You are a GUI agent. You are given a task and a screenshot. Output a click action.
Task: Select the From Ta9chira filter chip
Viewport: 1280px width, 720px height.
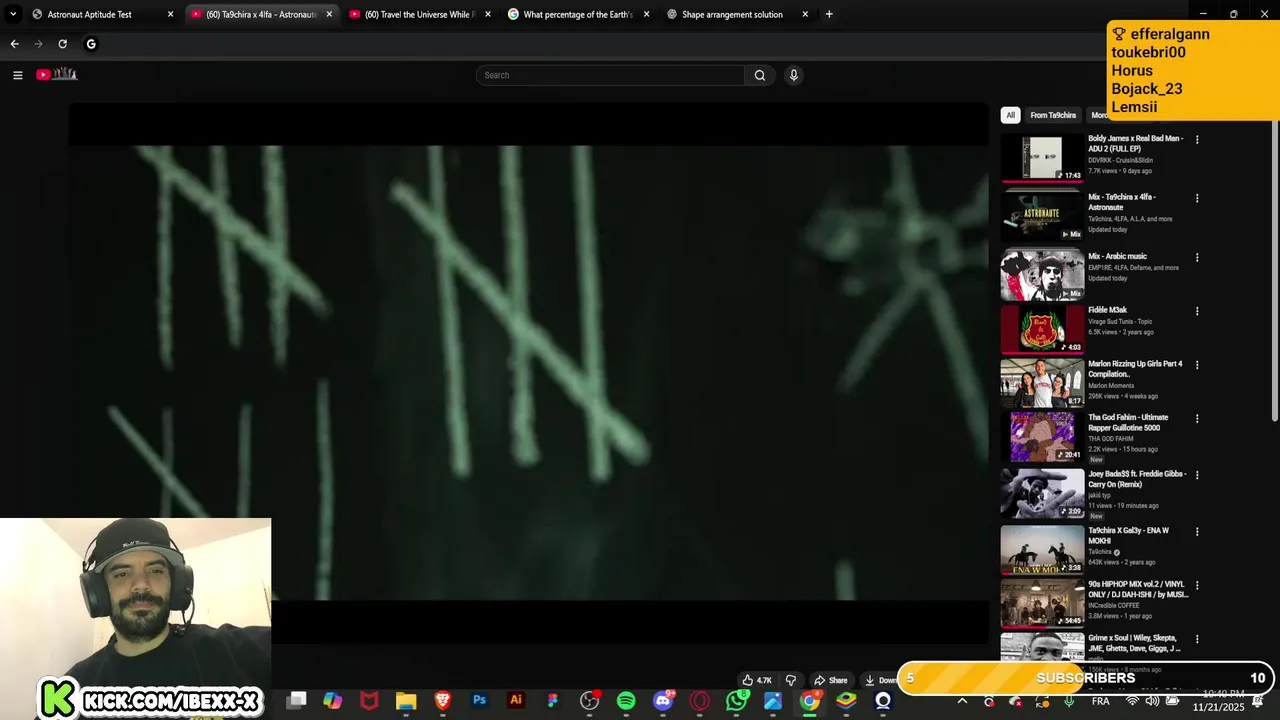[1053, 115]
